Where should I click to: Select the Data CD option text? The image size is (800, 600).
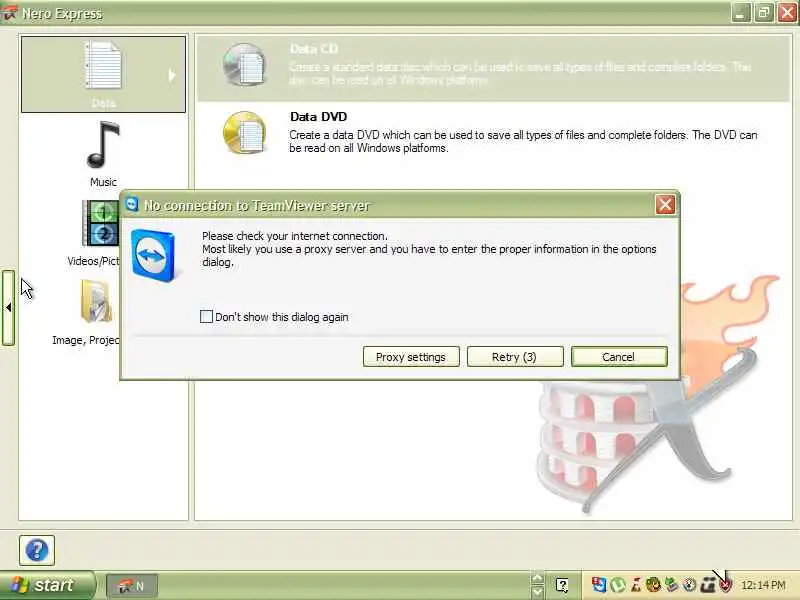click(314, 49)
